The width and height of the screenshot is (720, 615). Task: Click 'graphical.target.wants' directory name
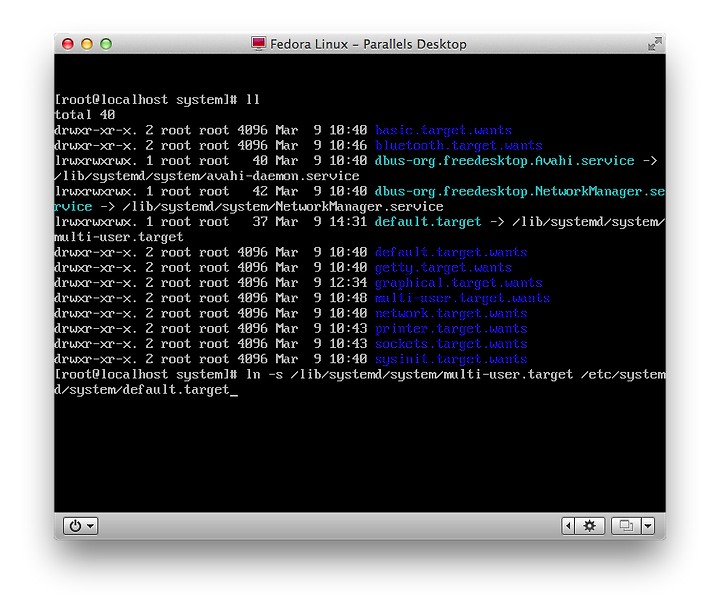pos(458,283)
